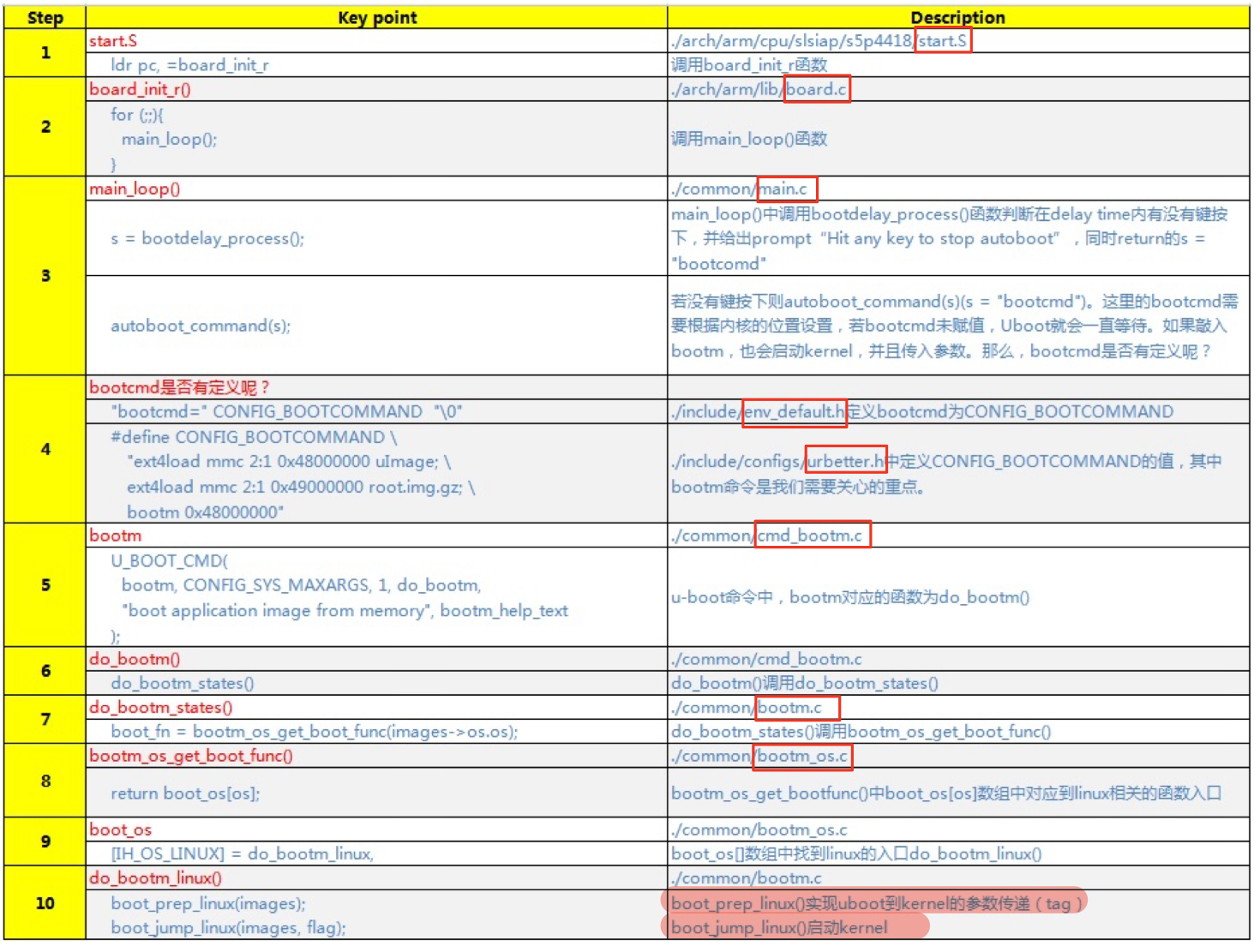The height and width of the screenshot is (952, 1254).
Task: Open the env_default.h highlighted link
Action: click(x=794, y=411)
